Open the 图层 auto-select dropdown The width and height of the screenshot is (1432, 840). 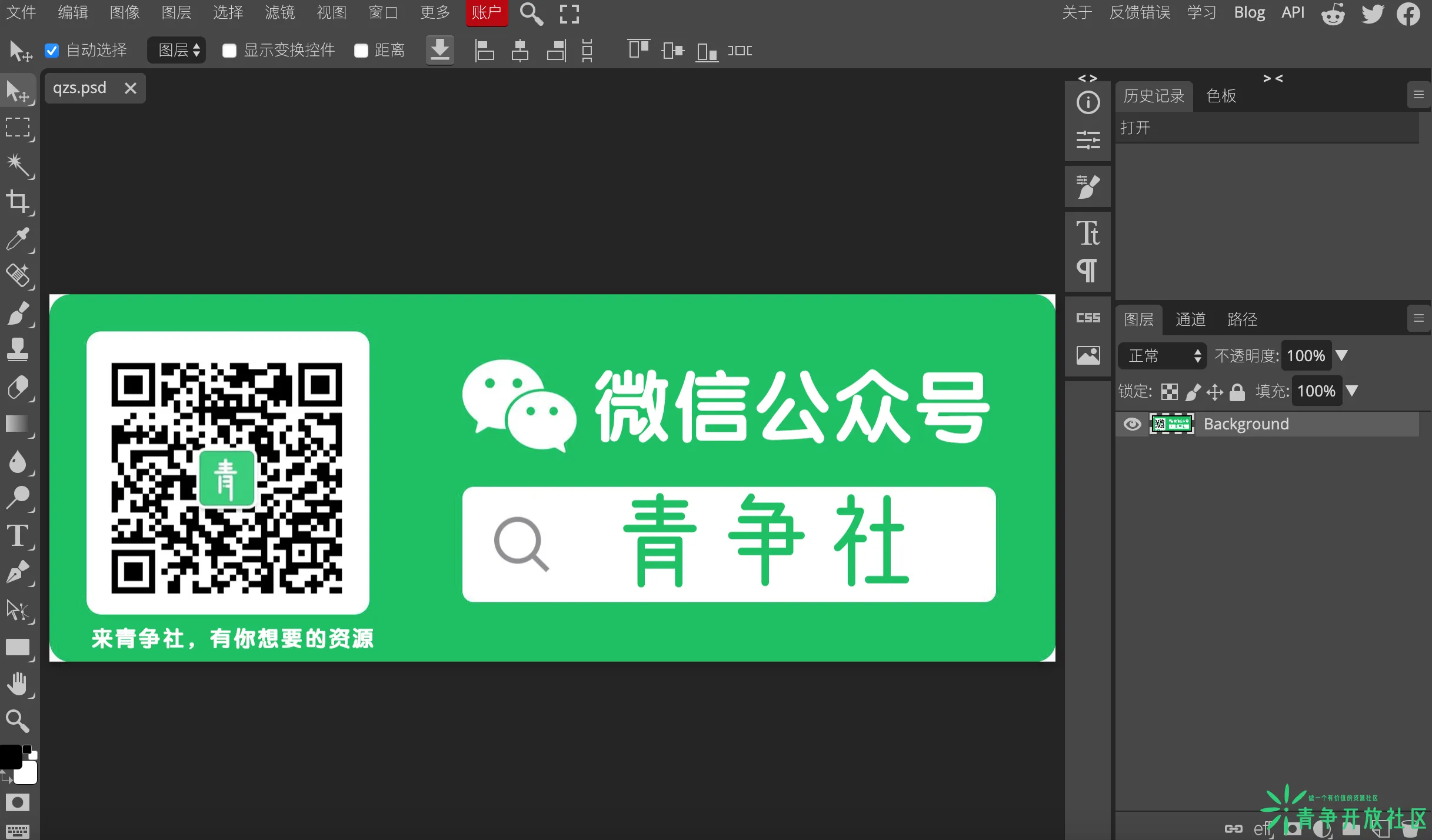[178, 50]
